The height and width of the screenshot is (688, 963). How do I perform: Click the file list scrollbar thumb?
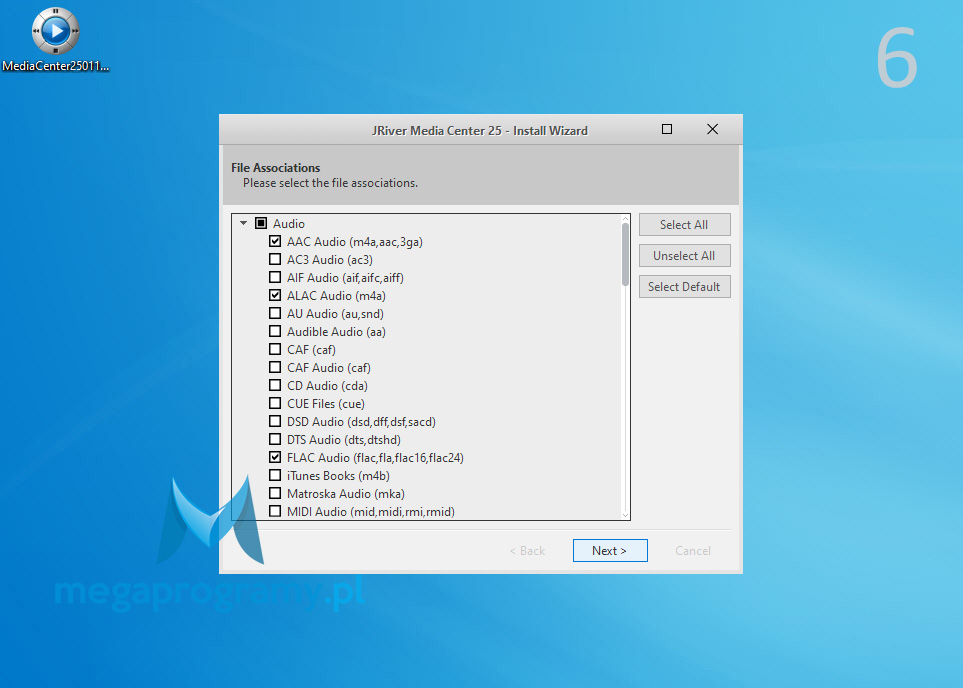625,254
